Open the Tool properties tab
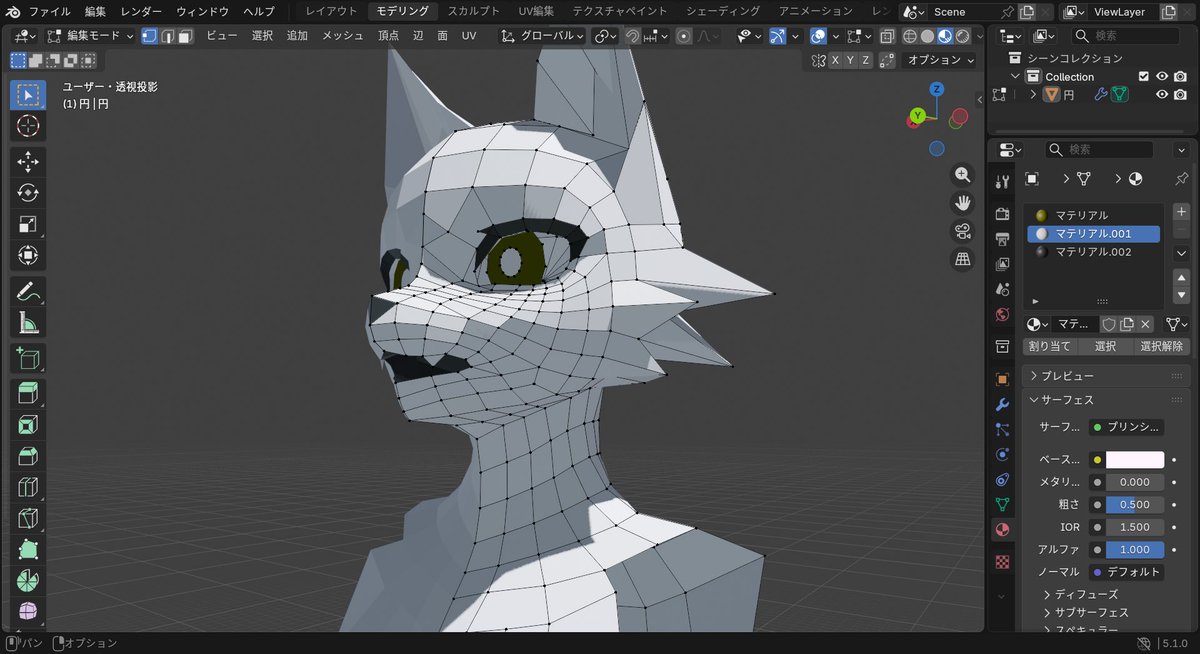This screenshot has width=1200, height=654. [x=1002, y=182]
